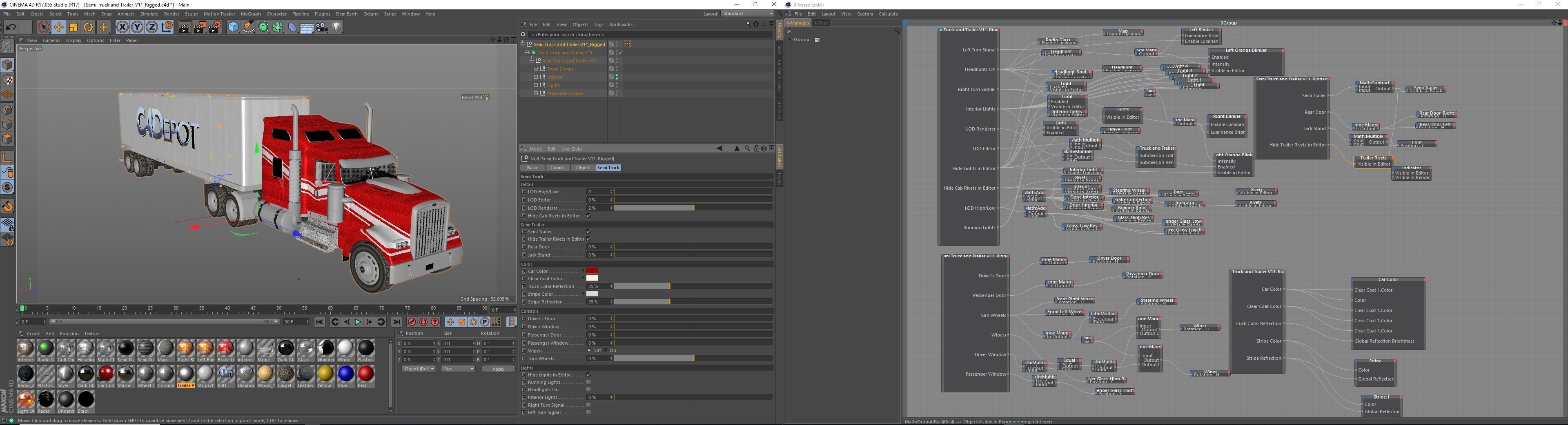Toggle Autokeying in timeline controls
Viewport: 1568px width, 425px height.
[424, 322]
